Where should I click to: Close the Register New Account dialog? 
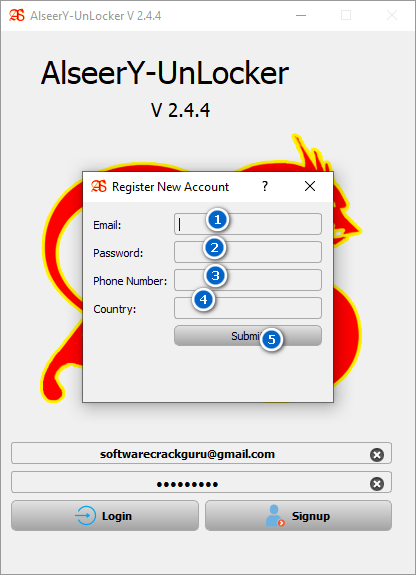[x=310, y=186]
